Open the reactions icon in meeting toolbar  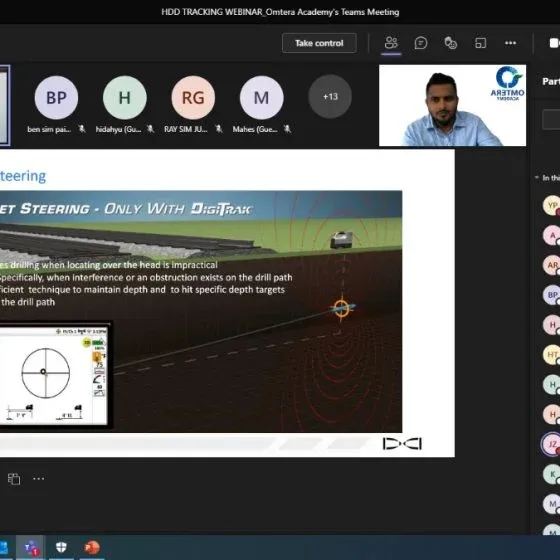click(x=450, y=43)
